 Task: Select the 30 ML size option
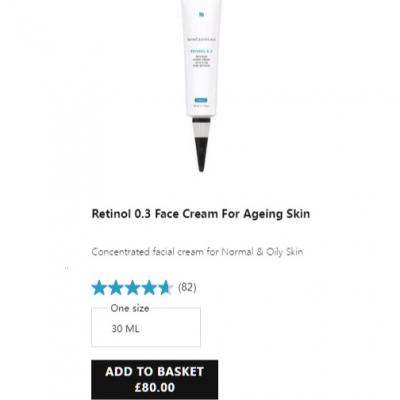(125, 329)
